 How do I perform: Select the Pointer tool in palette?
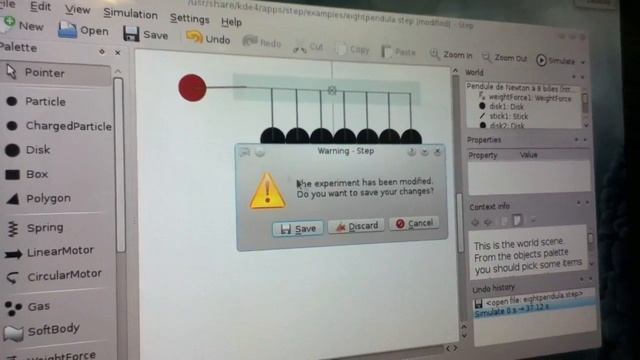[x=55, y=73]
